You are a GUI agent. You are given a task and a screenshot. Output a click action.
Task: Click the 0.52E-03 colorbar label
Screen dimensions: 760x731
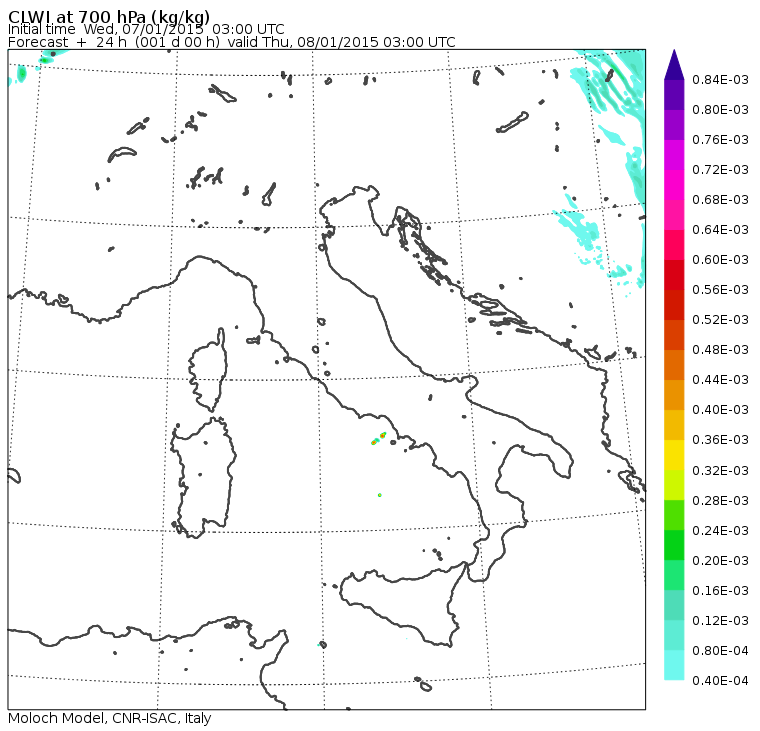(x=720, y=320)
